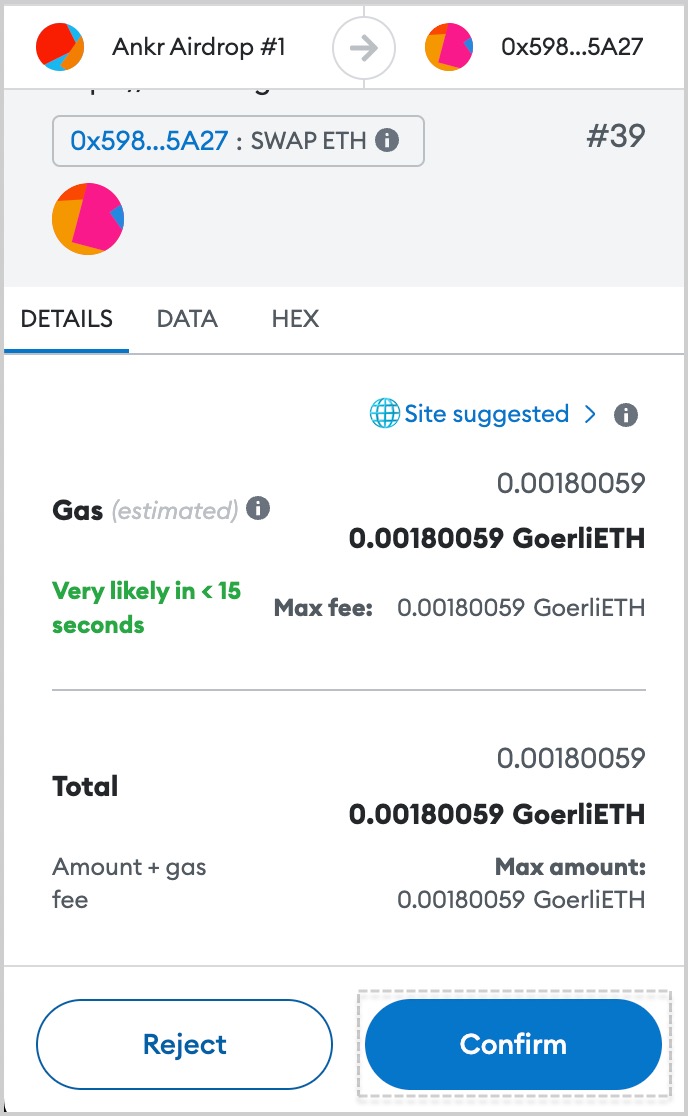Click the recipient 0x598...5A27 avatar in header
688x1116 pixels.
(449, 47)
